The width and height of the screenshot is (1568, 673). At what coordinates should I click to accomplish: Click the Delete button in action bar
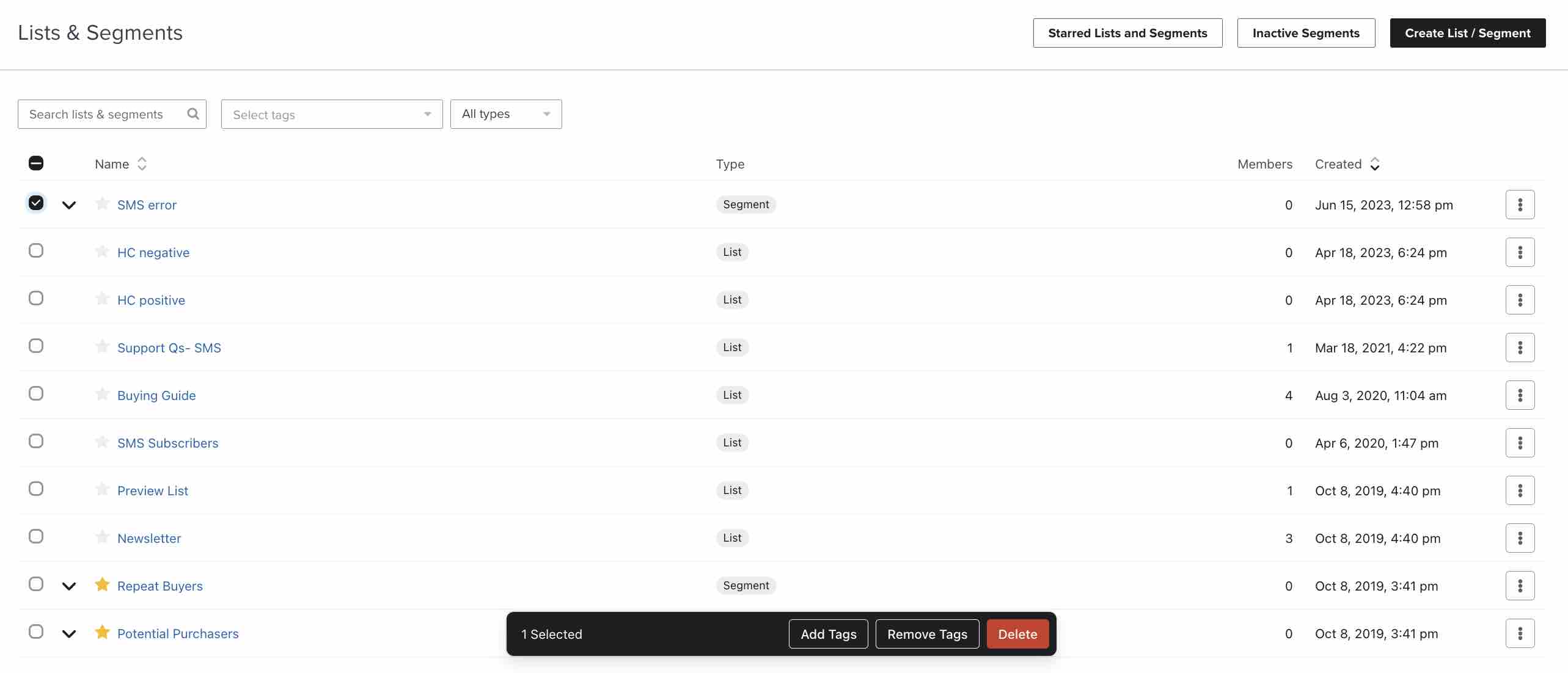tap(1018, 633)
